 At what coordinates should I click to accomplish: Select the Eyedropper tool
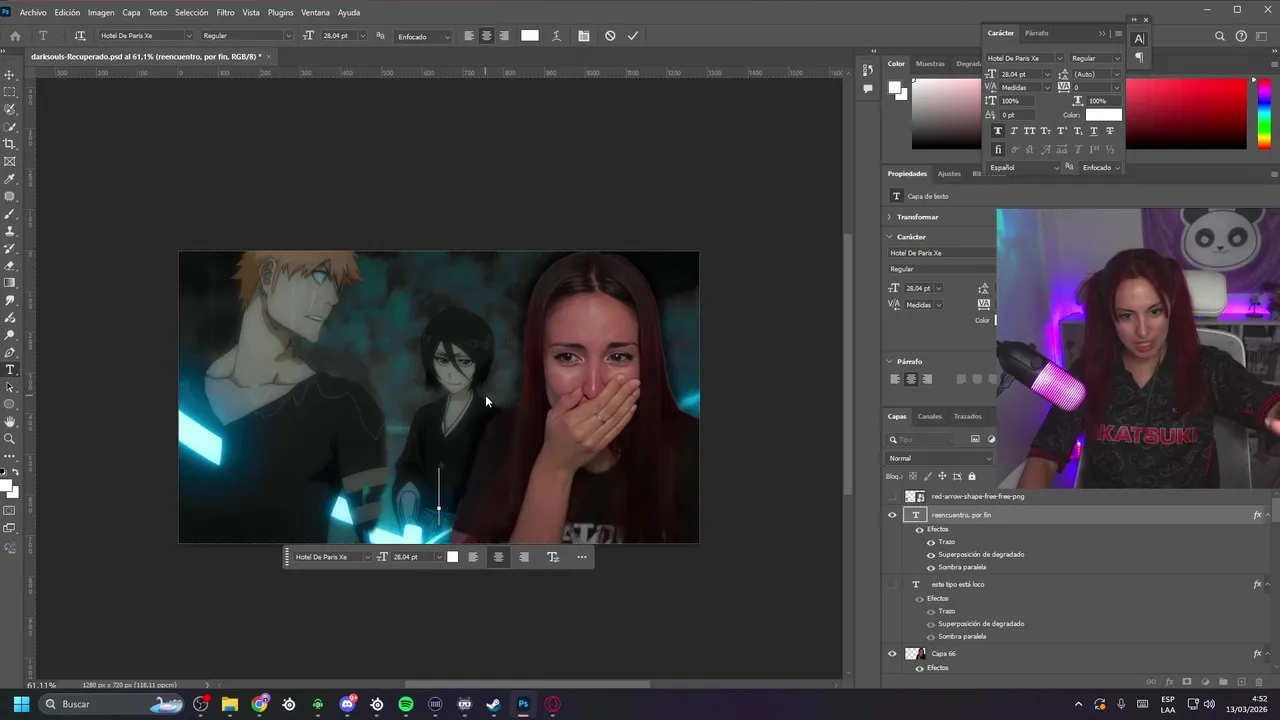click(10, 179)
